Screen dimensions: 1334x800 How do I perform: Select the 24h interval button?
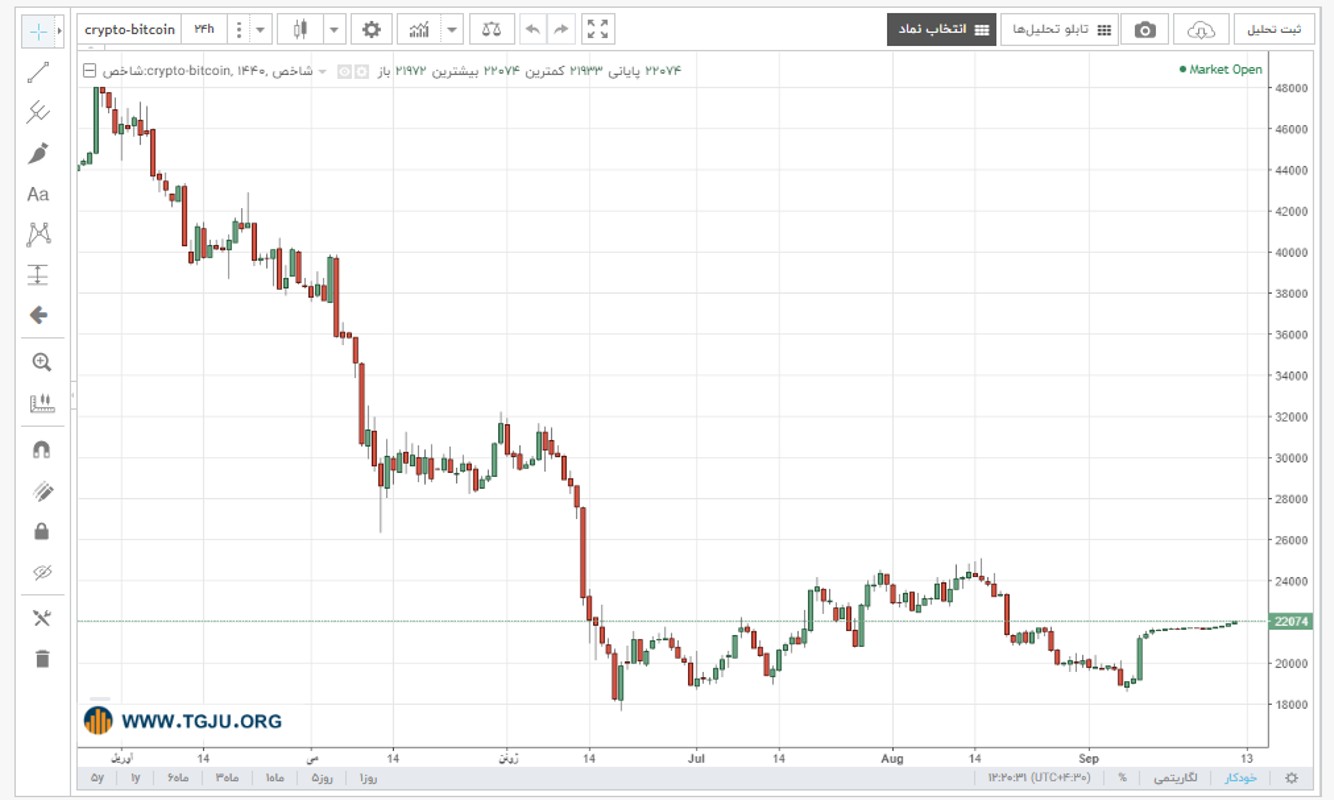(x=204, y=30)
